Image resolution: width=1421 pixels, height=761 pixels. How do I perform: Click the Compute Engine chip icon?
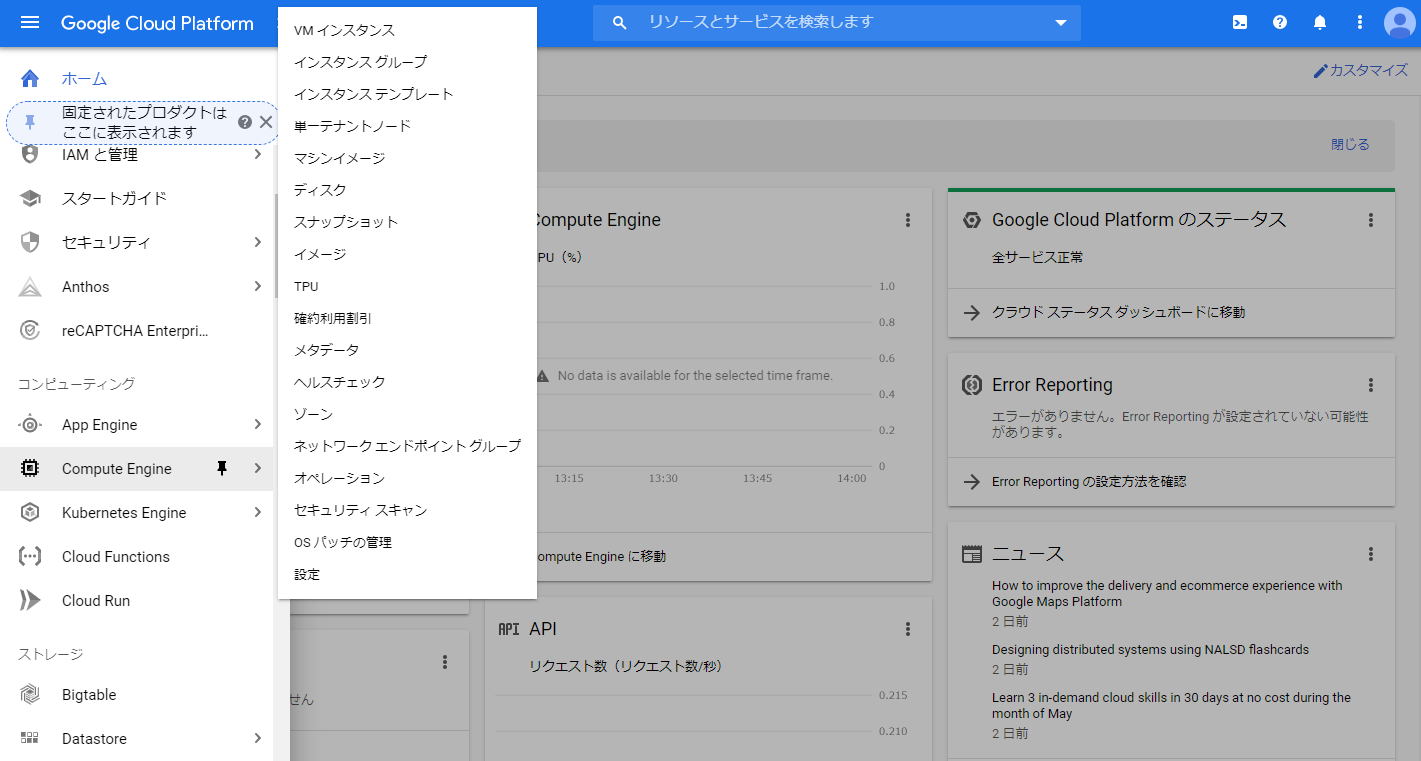[30, 468]
